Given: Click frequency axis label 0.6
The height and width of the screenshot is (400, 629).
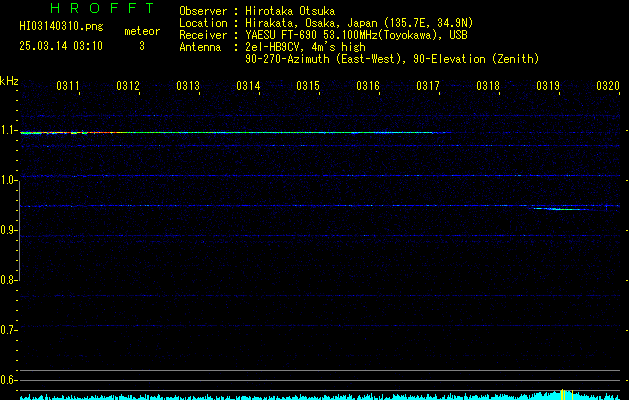Looking at the screenshot, I should click(9, 380).
